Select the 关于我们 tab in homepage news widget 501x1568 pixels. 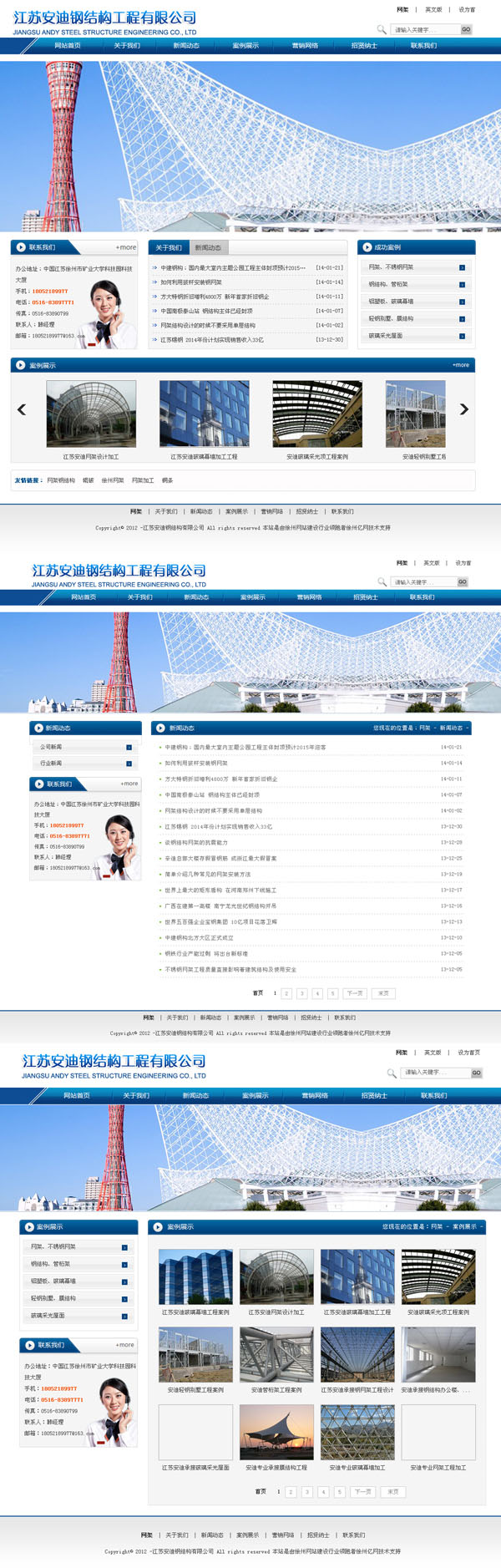(x=169, y=248)
